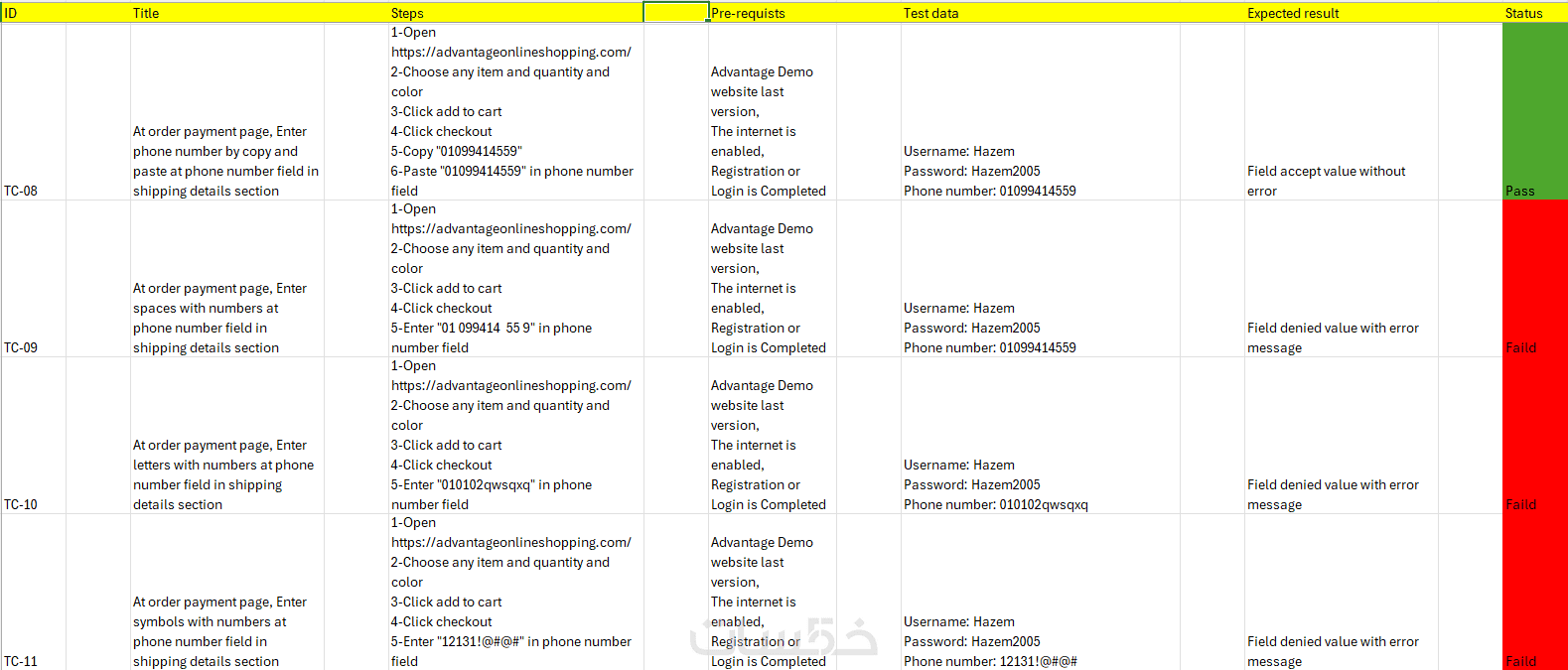This screenshot has width=1568, height=670.
Task: Select the TC-10 pre-requisites cell
Action: 772,436
